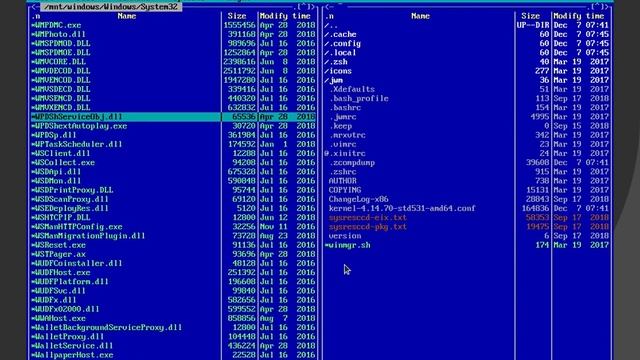The height and width of the screenshot is (360, 640).
Task: Click WMSPDMOD.DLL entry
Action: point(173,44)
